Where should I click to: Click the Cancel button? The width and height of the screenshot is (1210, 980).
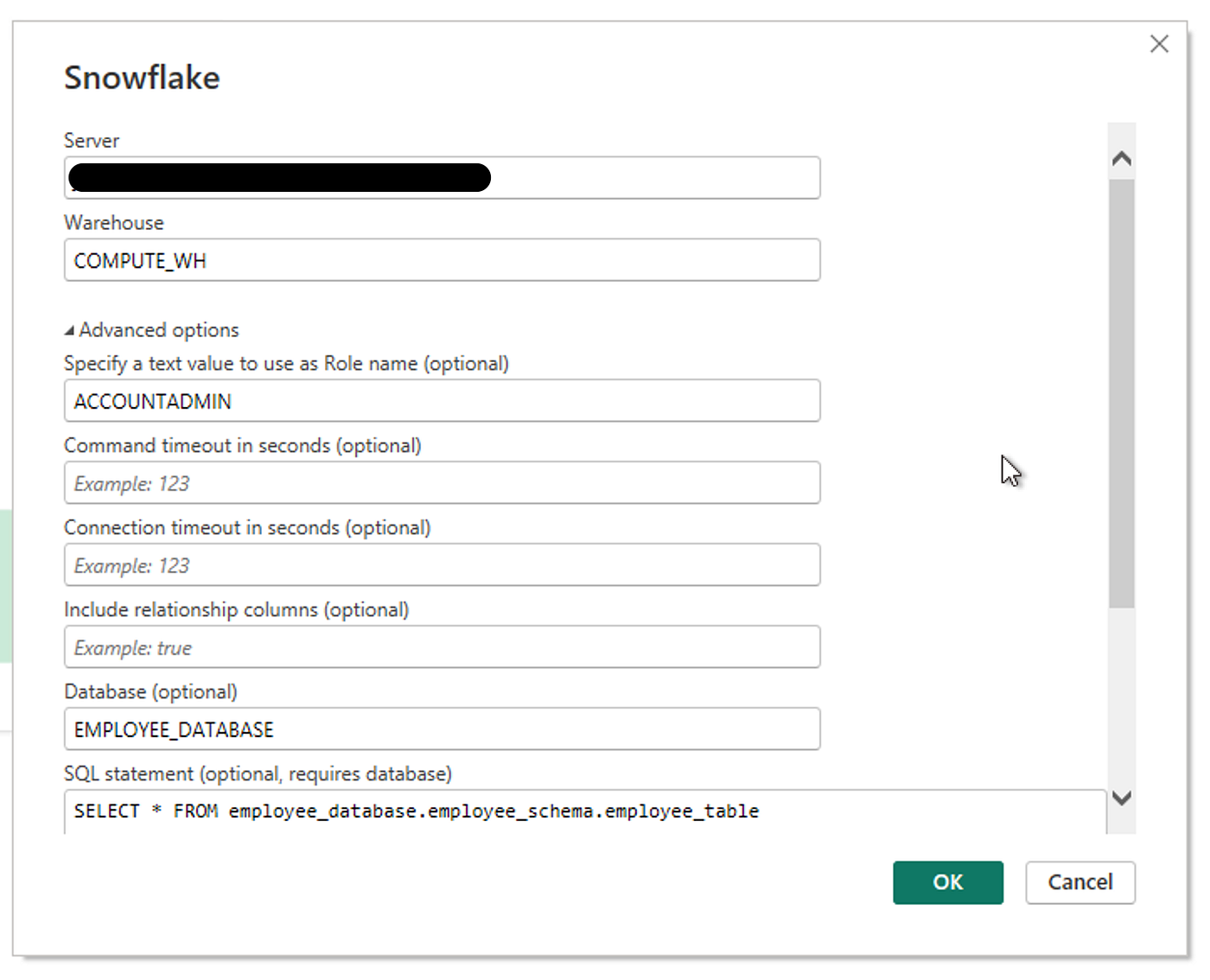tap(1080, 882)
